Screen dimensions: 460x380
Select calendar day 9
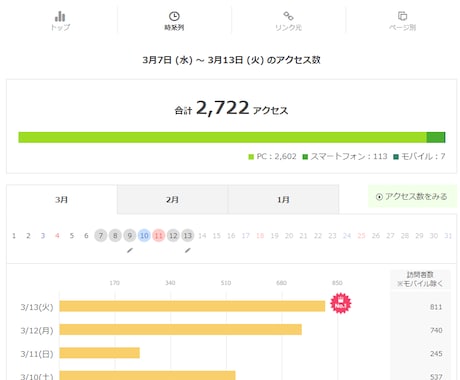(130, 236)
